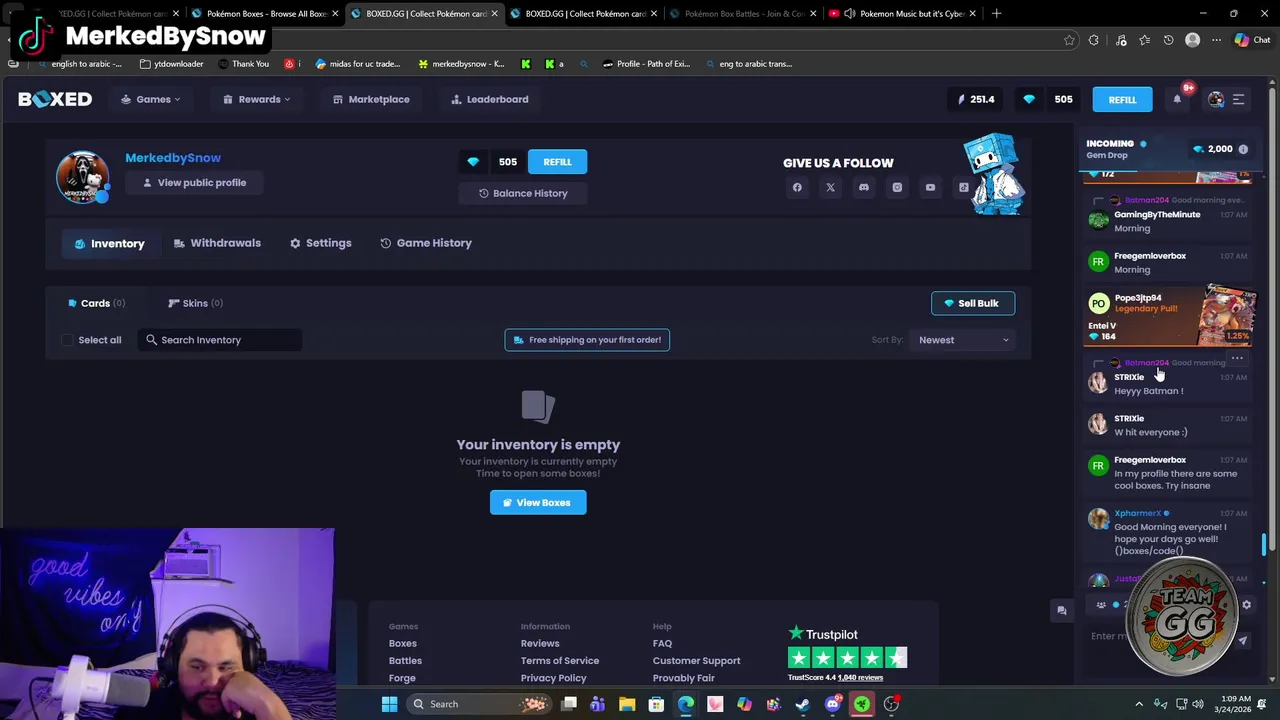Switch to the Game History tab
This screenshot has height=720, width=1280.
pyautogui.click(x=426, y=243)
